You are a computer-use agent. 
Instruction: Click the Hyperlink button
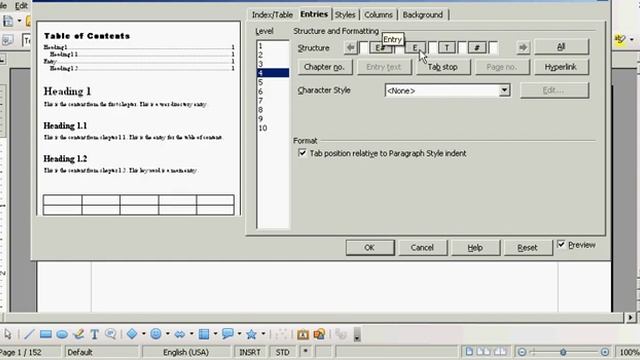(561, 67)
